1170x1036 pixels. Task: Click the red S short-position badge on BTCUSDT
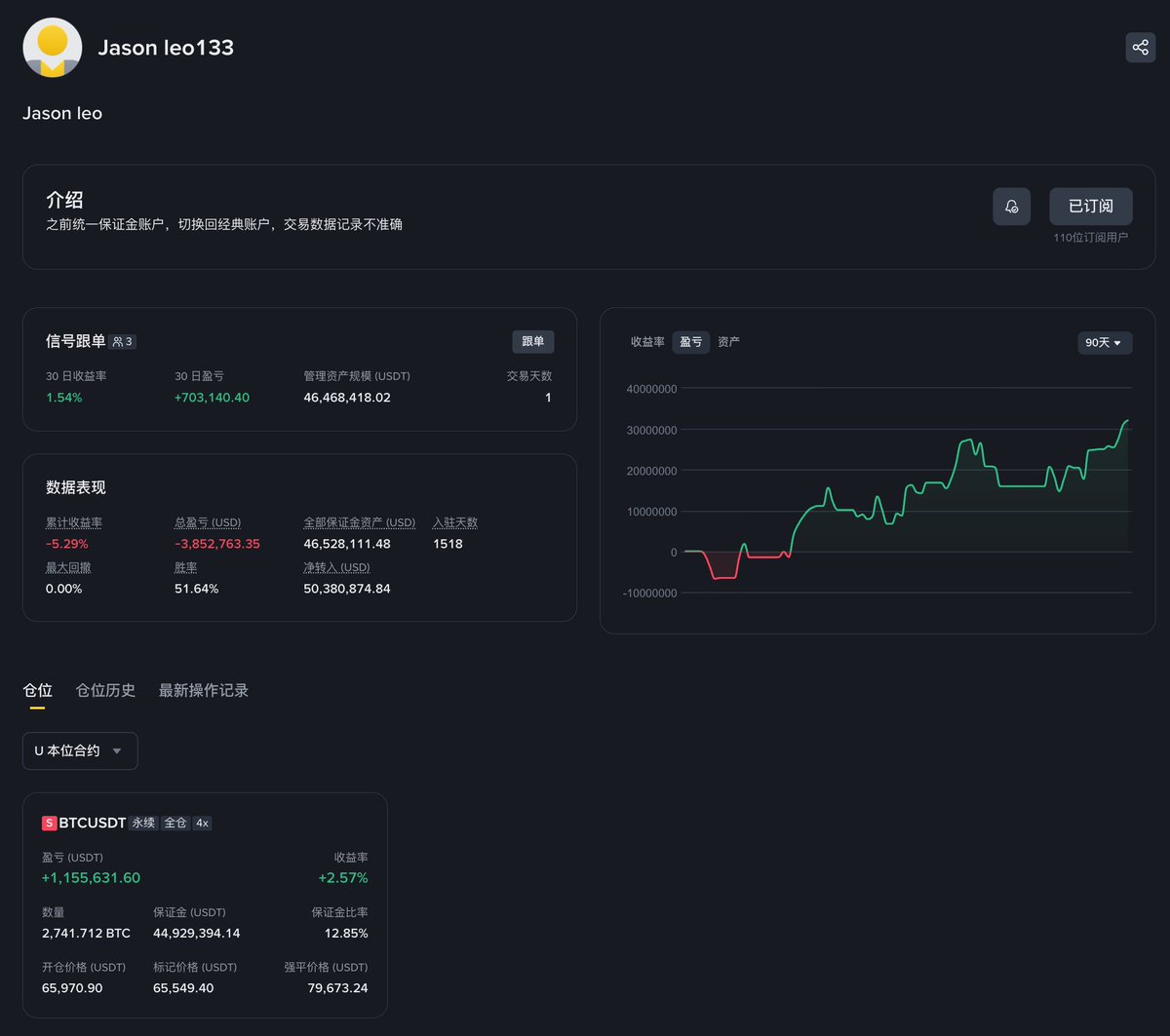[x=49, y=824]
